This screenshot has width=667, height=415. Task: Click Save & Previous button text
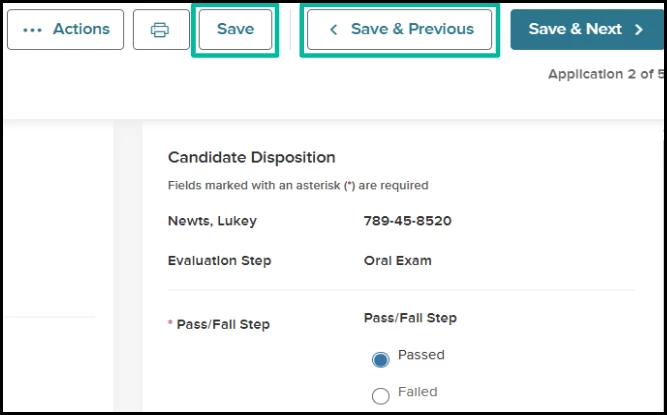click(412, 30)
